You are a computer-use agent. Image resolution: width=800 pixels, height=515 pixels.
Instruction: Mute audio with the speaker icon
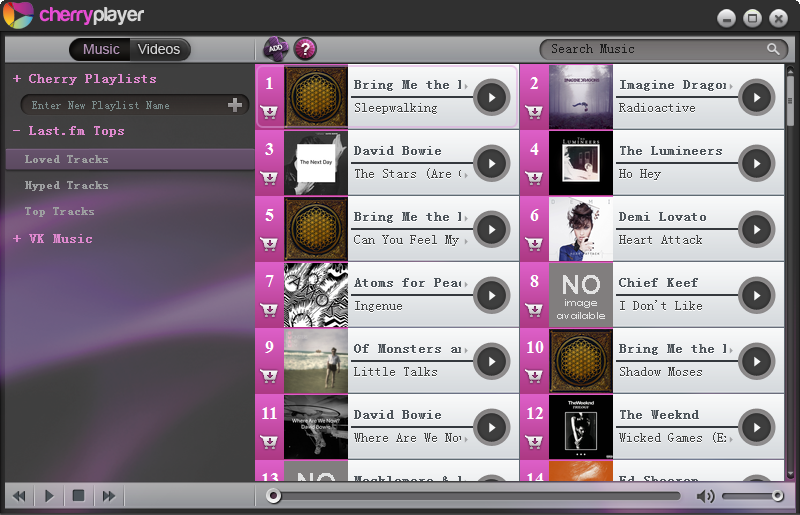706,496
